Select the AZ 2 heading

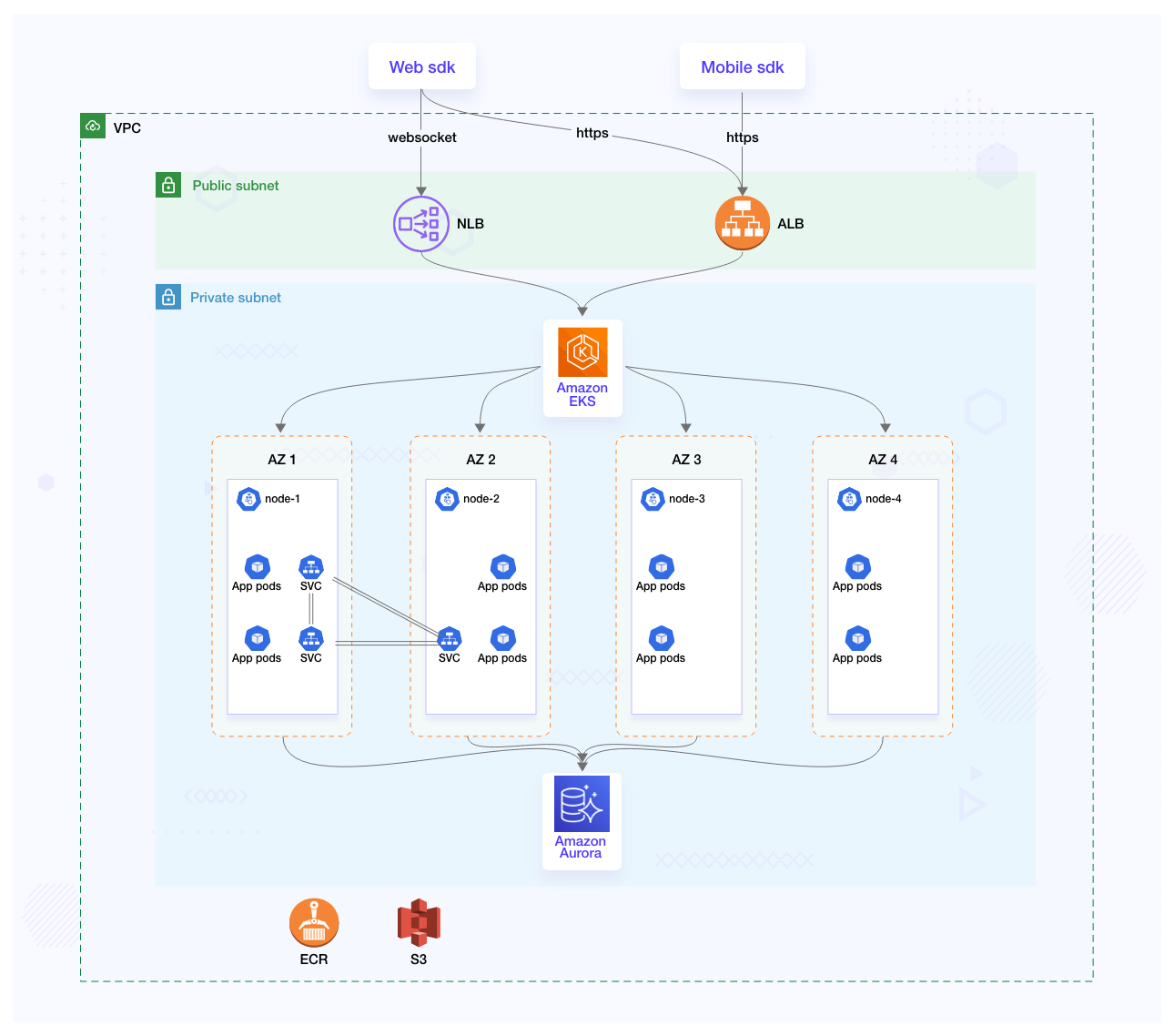481,460
